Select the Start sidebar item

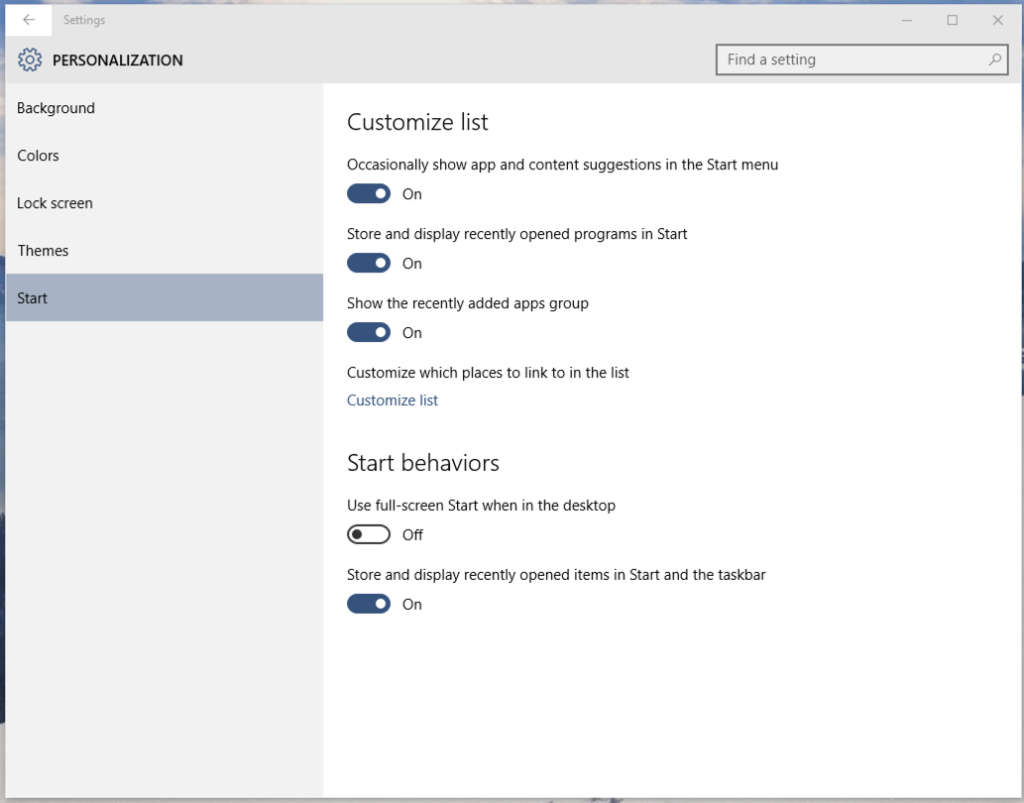[32, 298]
